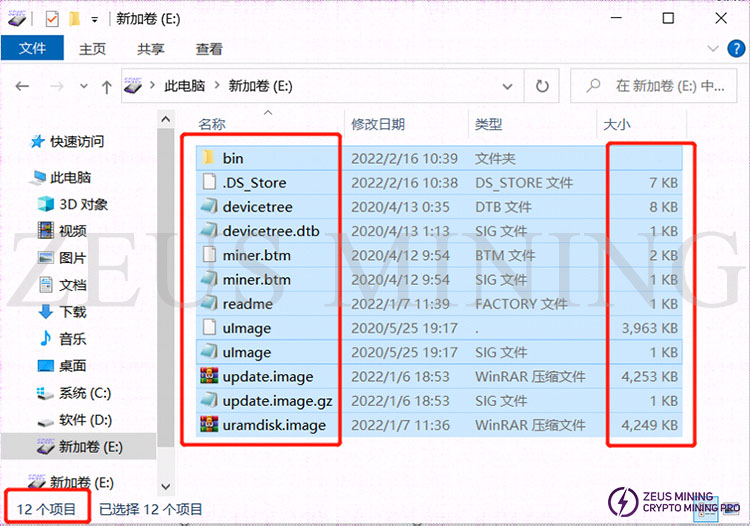
Task: Select the 3,963 KB uImage file icon
Action: pyautogui.click(x=209, y=328)
